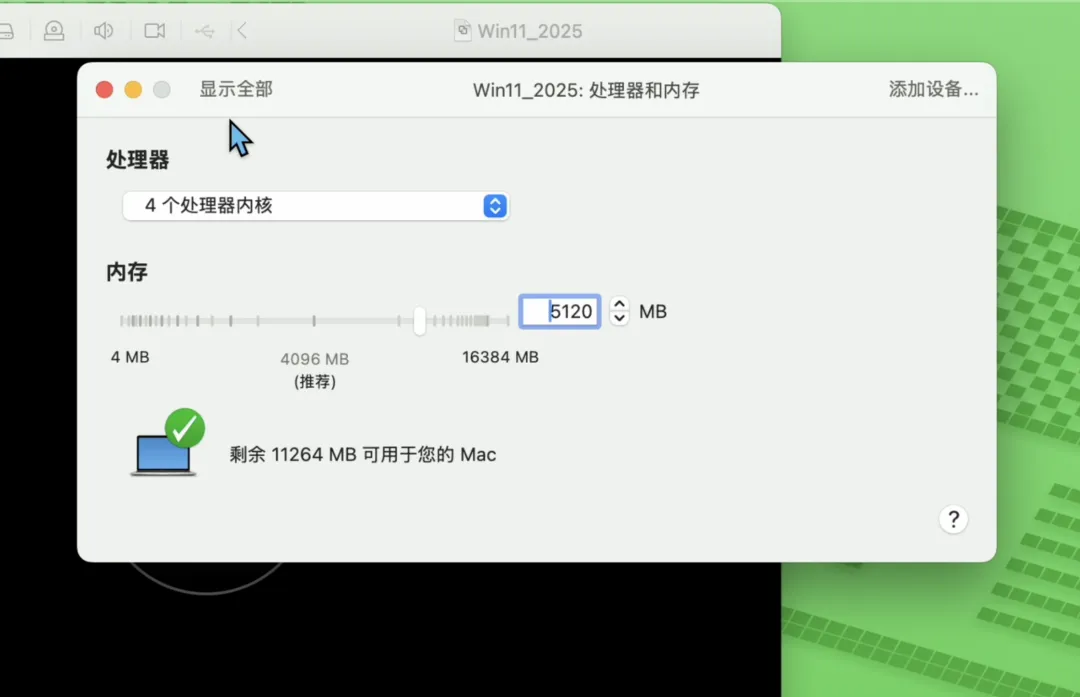Increase memory with stepper up arrow
This screenshot has height=697, width=1080.
pos(619,304)
